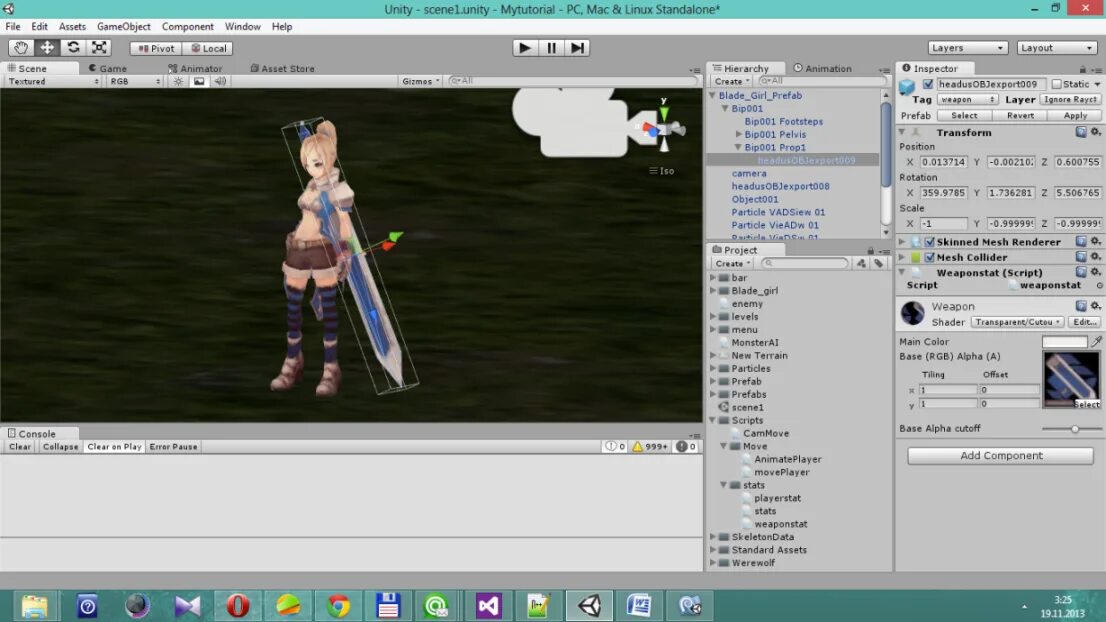The width and height of the screenshot is (1106, 622).
Task: Start Play mode
Action: [x=524, y=47]
